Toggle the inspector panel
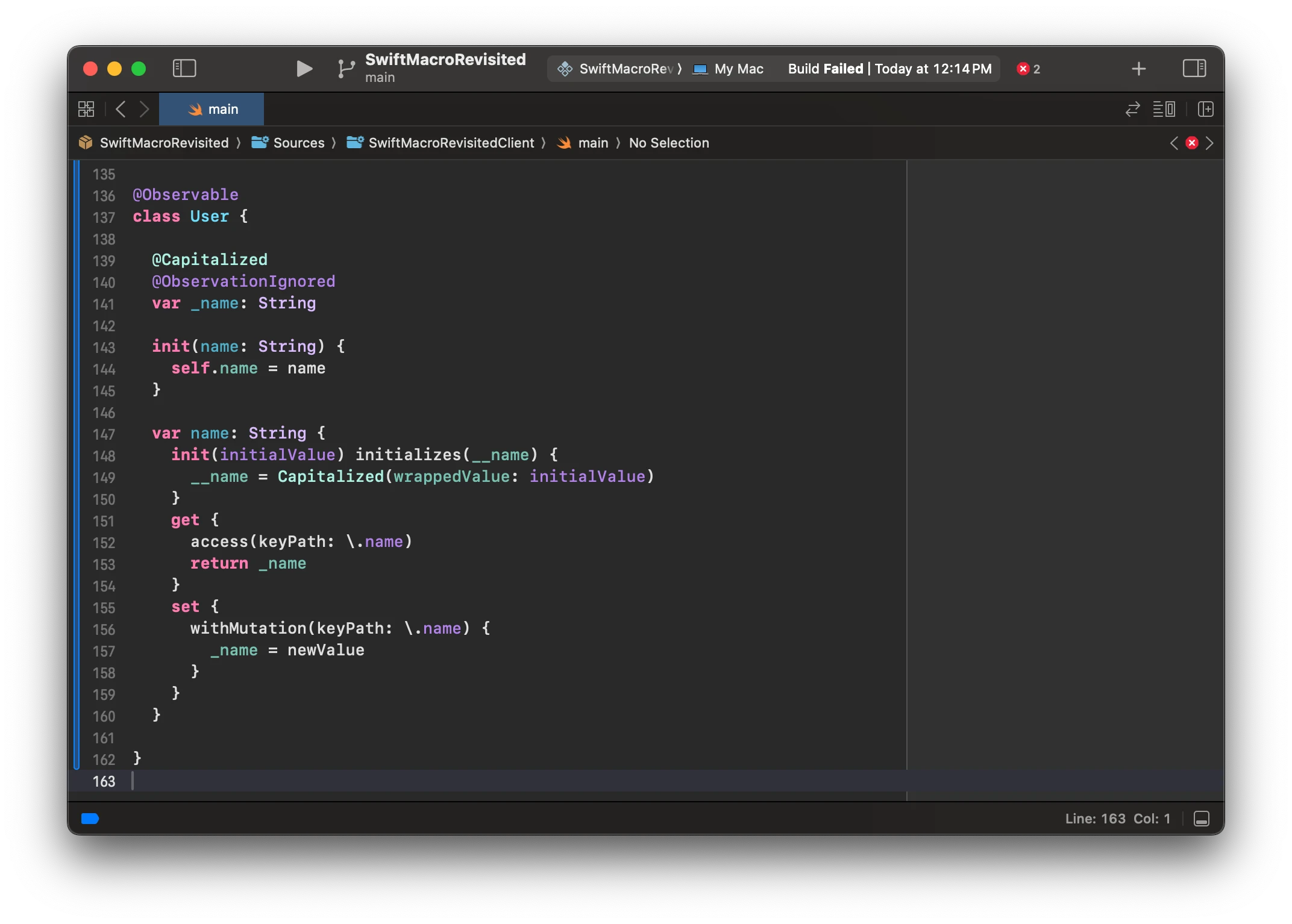The width and height of the screenshot is (1292, 924). [1194, 69]
